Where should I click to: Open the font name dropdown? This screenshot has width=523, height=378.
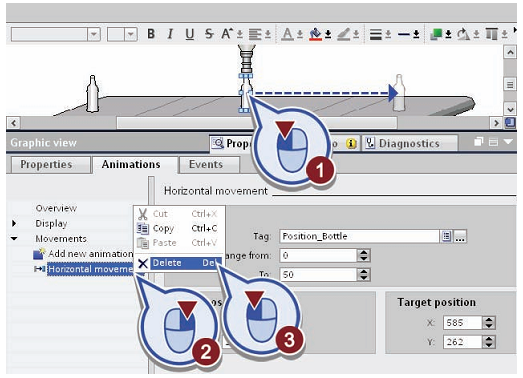[94, 34]
